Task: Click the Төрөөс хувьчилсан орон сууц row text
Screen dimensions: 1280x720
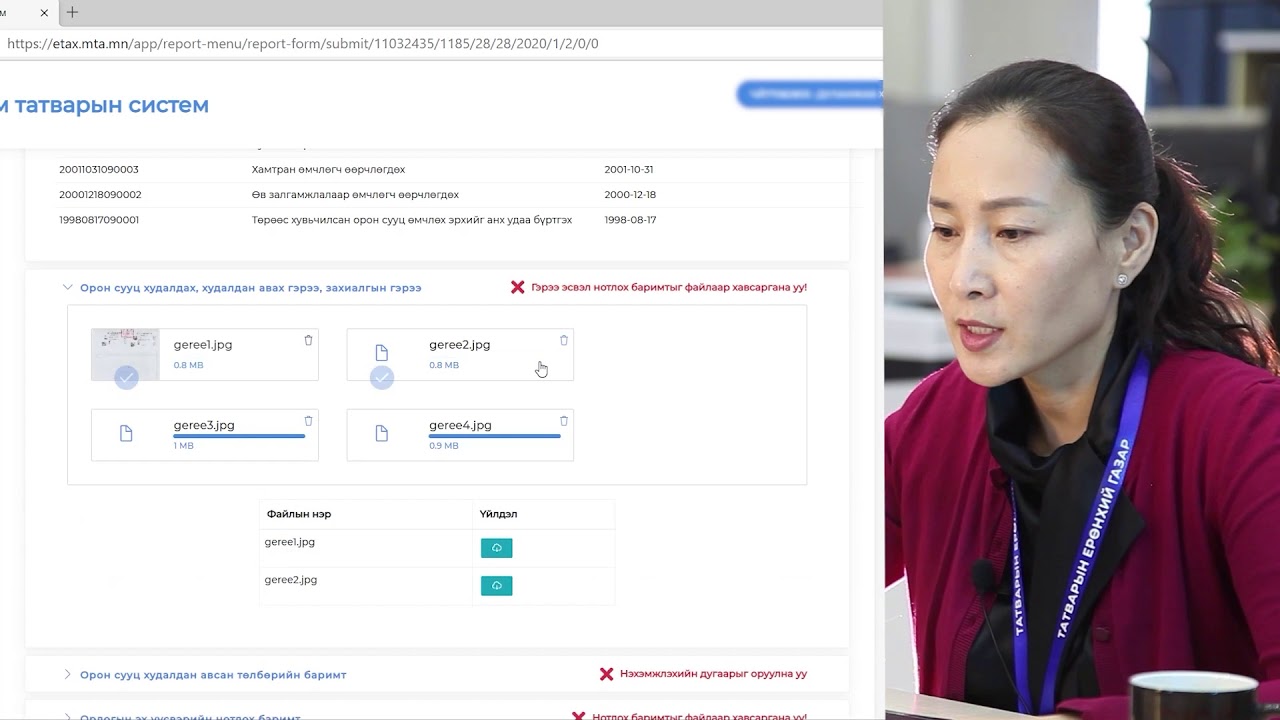Action: [412, 220]
